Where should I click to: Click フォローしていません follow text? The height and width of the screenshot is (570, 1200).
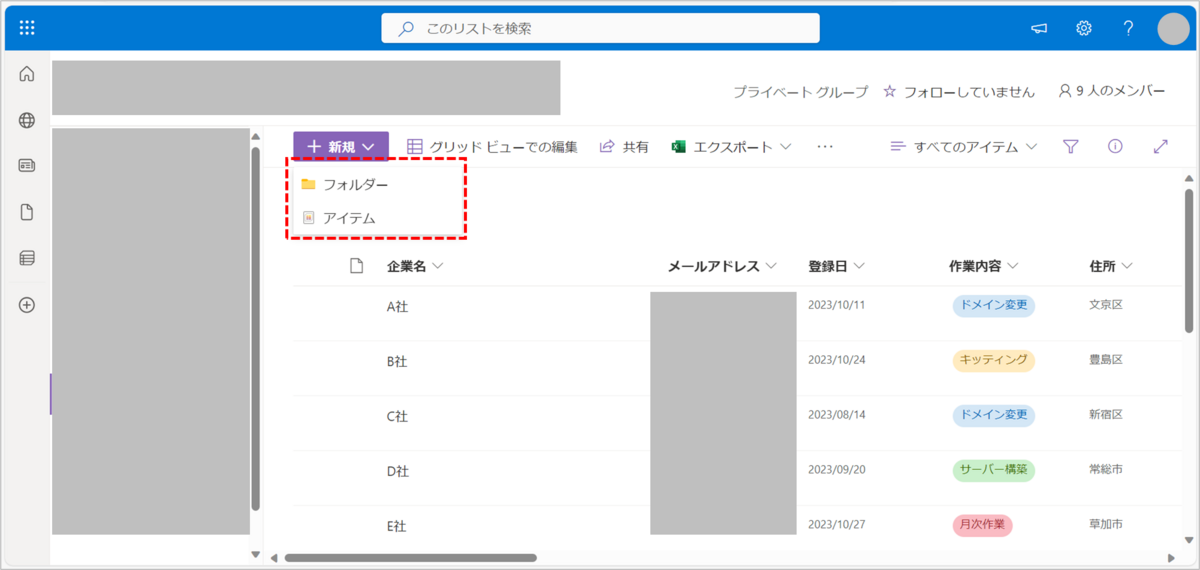[969, 91]
